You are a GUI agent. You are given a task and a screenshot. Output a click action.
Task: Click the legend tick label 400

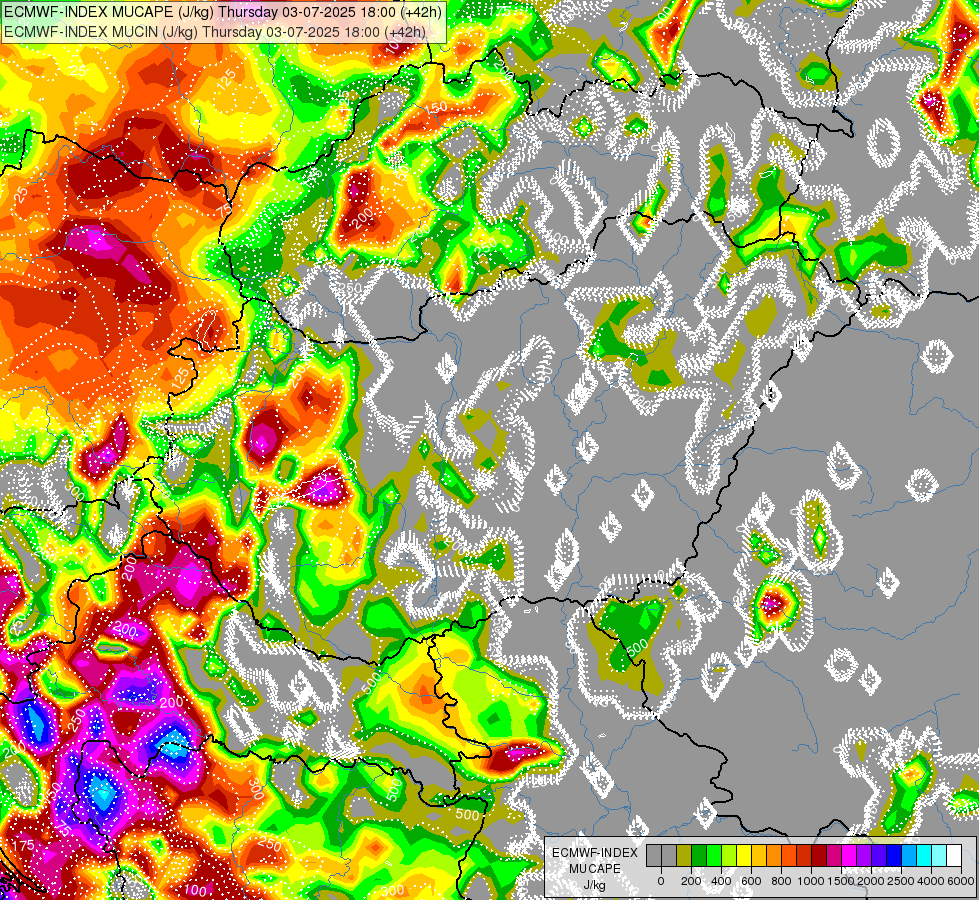click(x=721, y=881)
